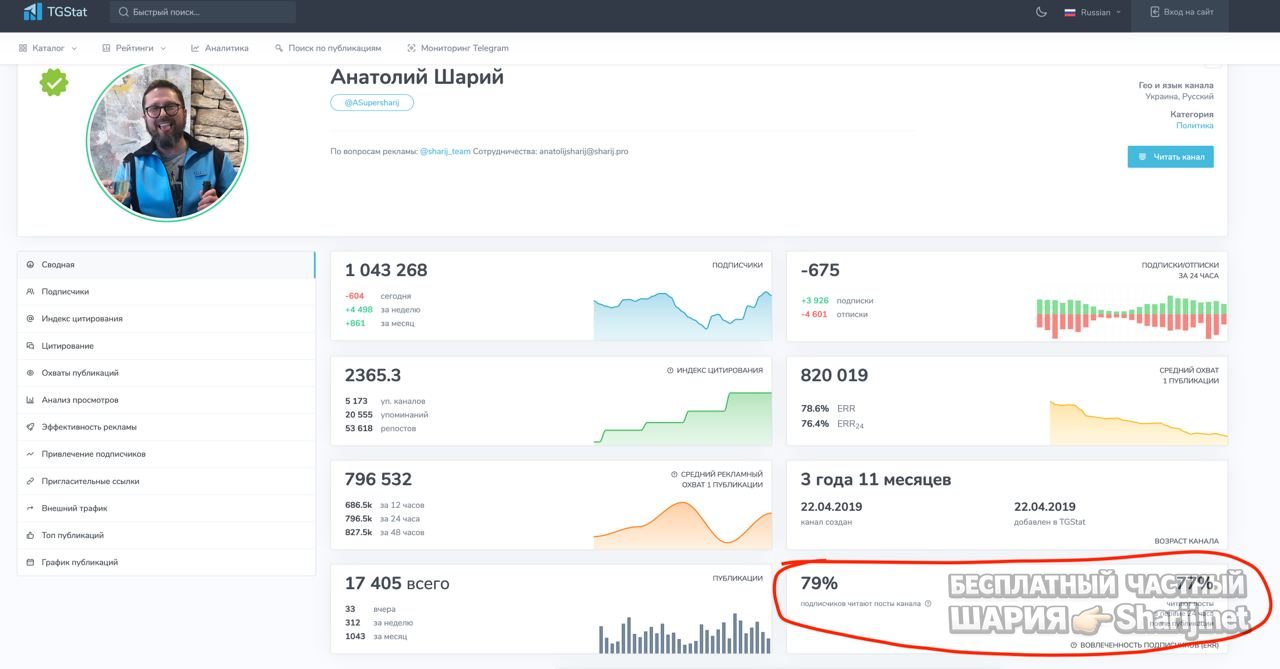This screenshot has height=669, width=1280.
Task: Open the Подписчики sidebar section
Action: 166,292
